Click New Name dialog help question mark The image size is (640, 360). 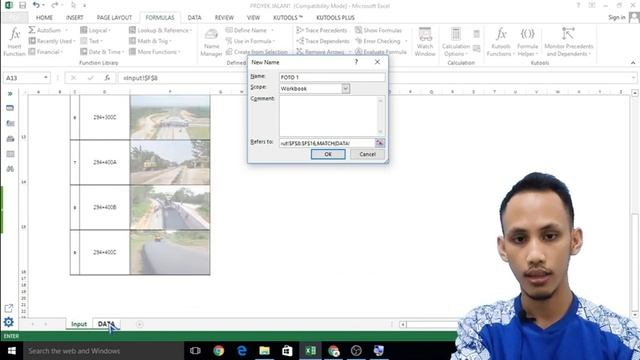pyautogui.click(x=356, y=62)
